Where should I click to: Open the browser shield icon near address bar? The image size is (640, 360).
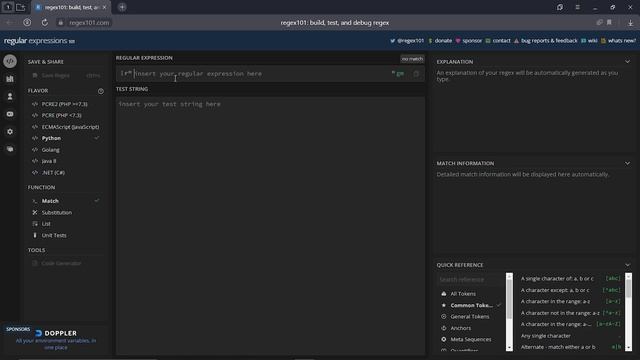pos(27,22)
